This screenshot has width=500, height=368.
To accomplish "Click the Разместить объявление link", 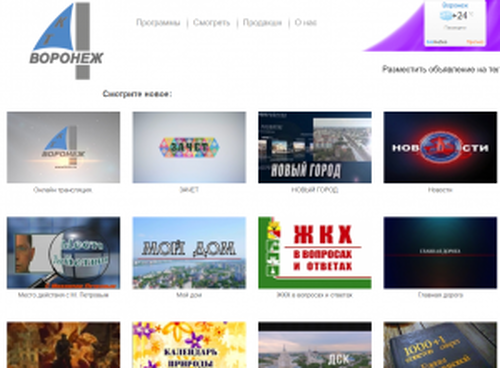I will [x=441, y=69].
